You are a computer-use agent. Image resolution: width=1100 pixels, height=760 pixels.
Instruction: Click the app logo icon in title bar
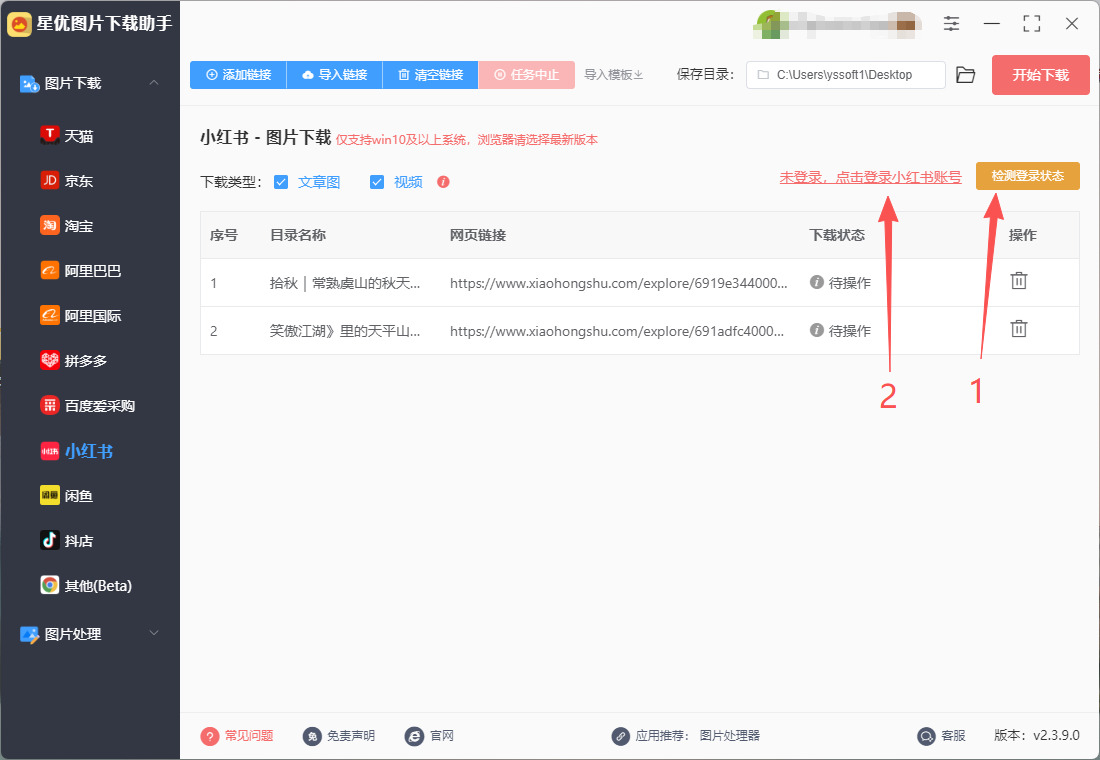[x=20, y=24]
